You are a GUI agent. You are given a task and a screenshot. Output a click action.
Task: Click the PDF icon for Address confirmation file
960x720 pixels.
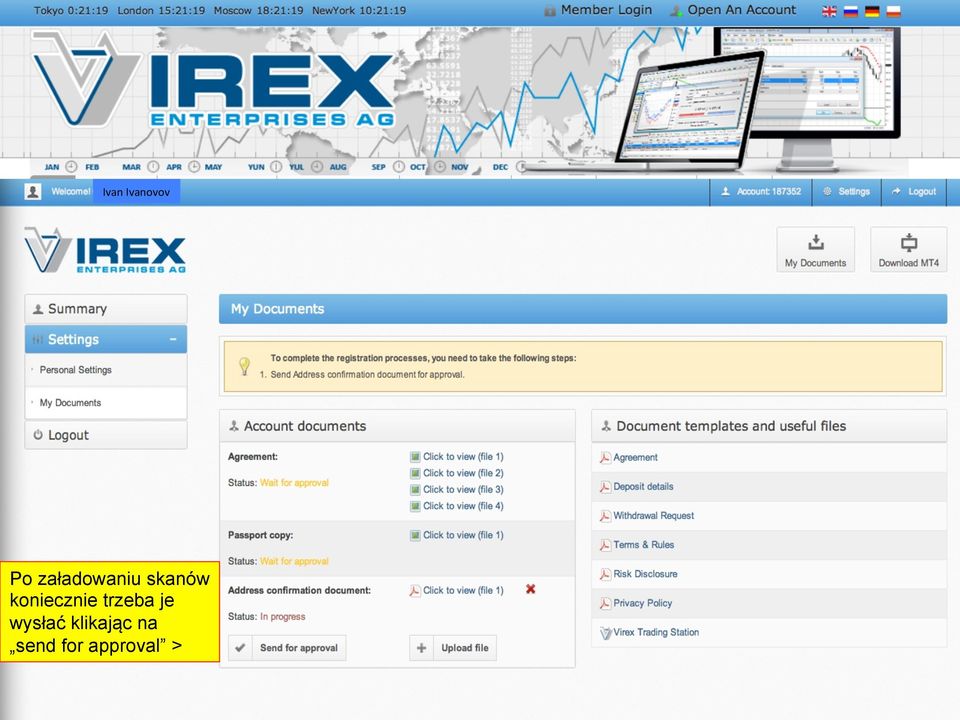click(x=415, y=591)
